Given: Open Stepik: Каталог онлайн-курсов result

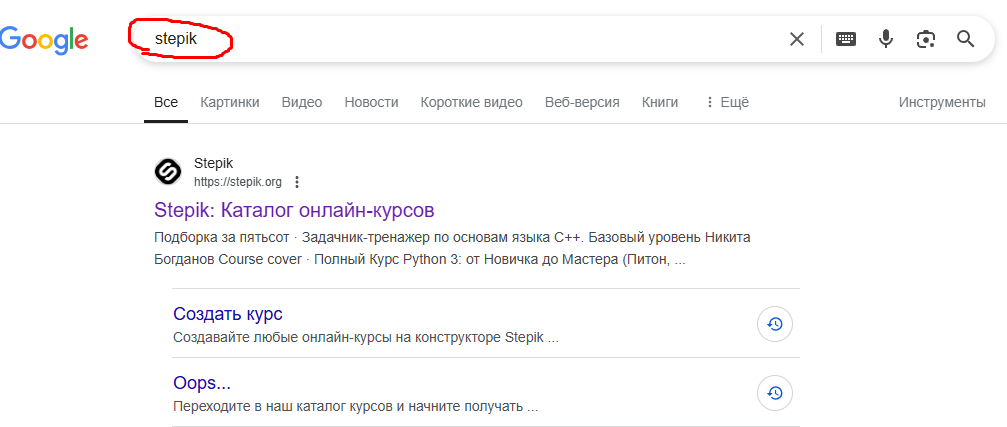Looking at the screenshot, I should pos(294,210).
